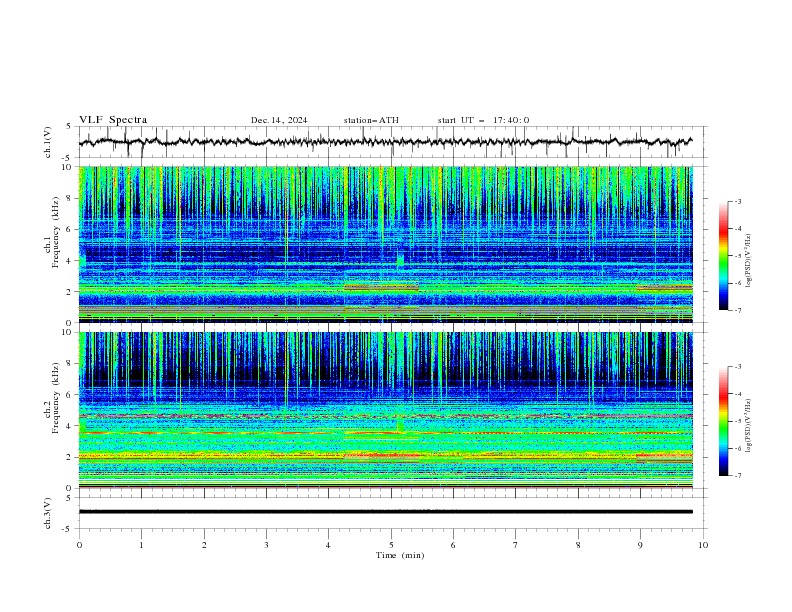Click the "ch.1(V)" waveform axis label
Image resolution: width=792 pixels, height=612 pixels.
tap(48, 142)
